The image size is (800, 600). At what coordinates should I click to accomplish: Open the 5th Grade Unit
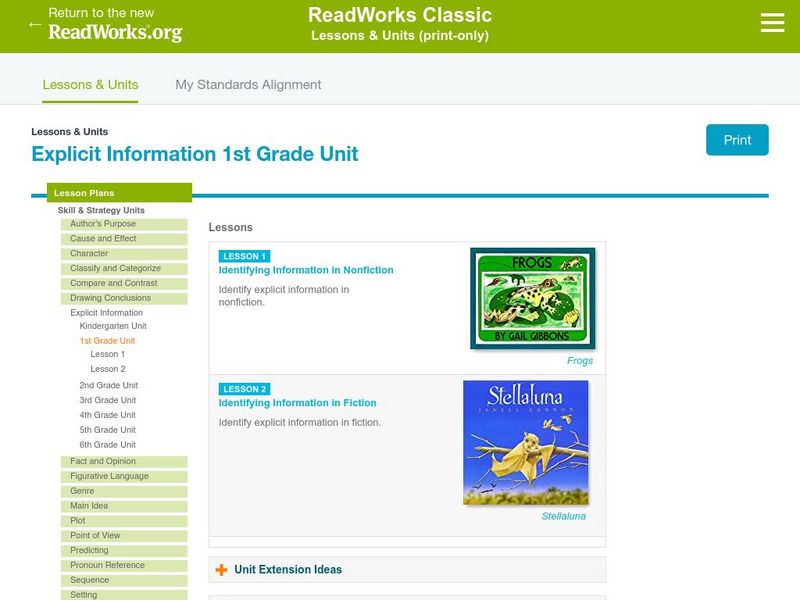pos(108,430)
